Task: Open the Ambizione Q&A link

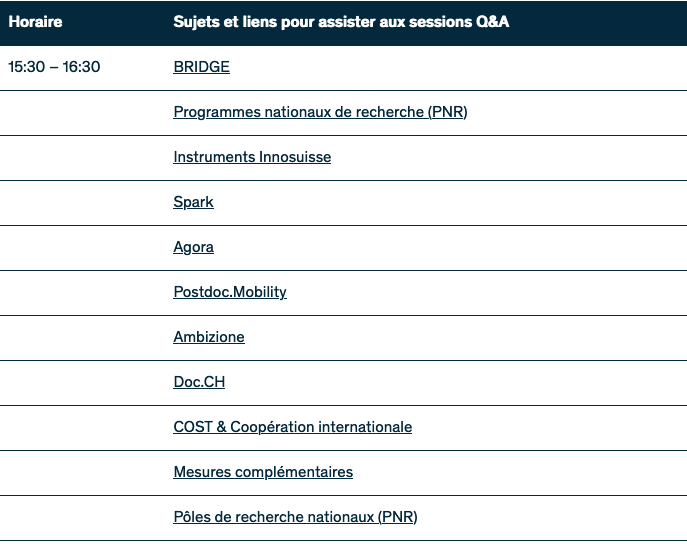Action: tap(208, 337)
